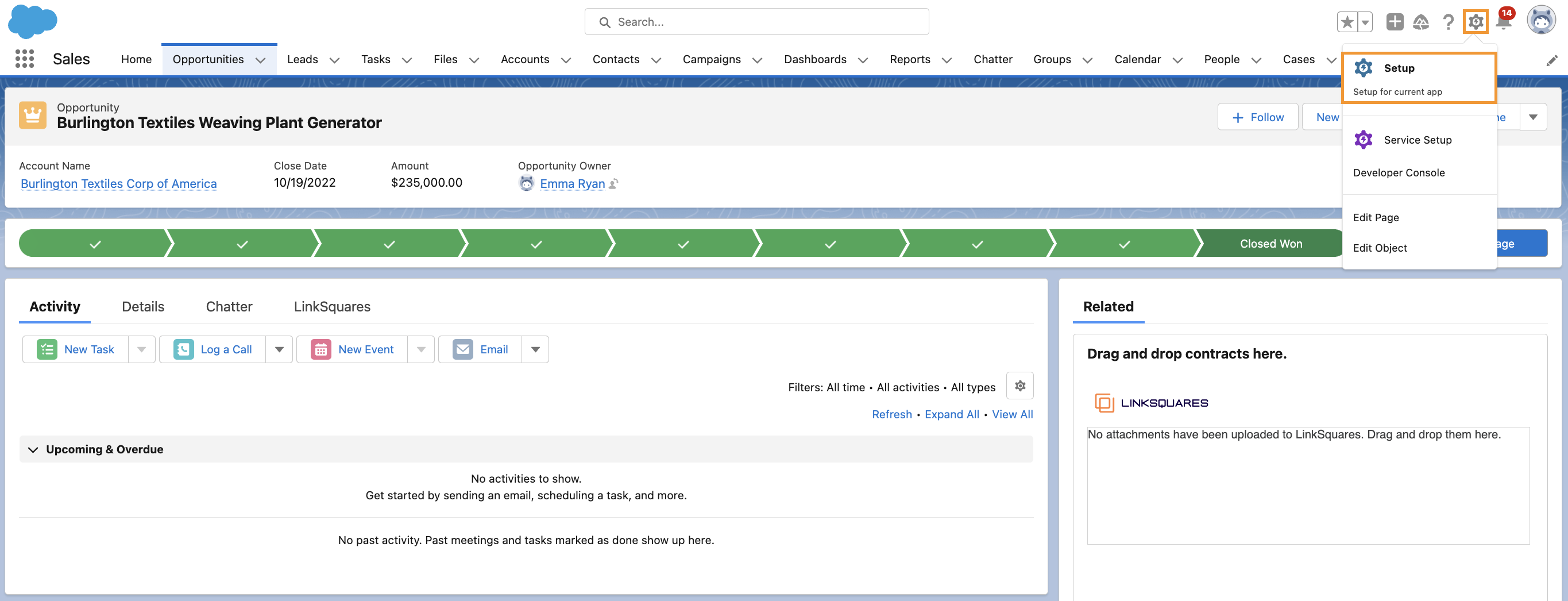
Task: Click the Email button
Action: coord(480,349)
